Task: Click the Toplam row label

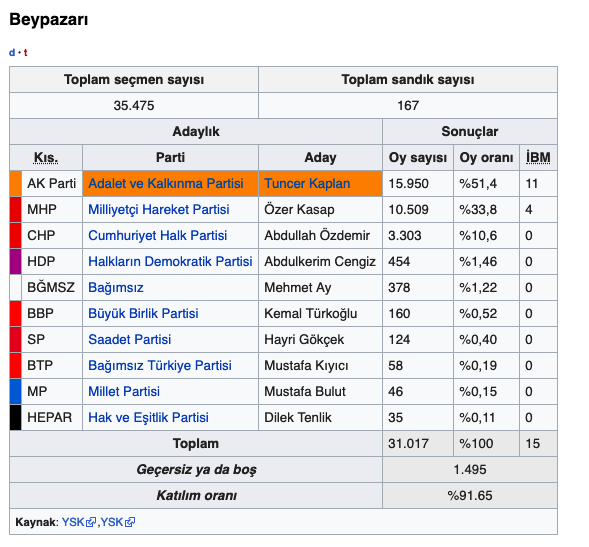Action: point(196,443)
